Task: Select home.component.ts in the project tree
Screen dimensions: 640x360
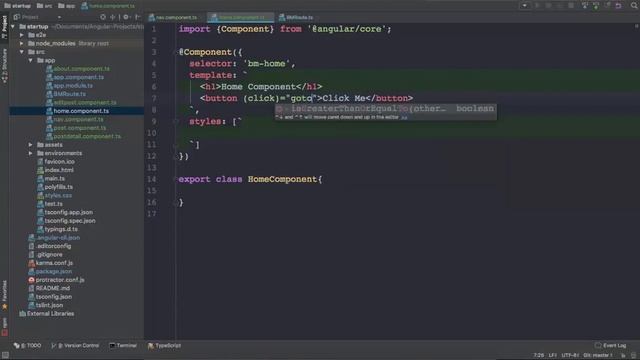Action: pos(77,111)
